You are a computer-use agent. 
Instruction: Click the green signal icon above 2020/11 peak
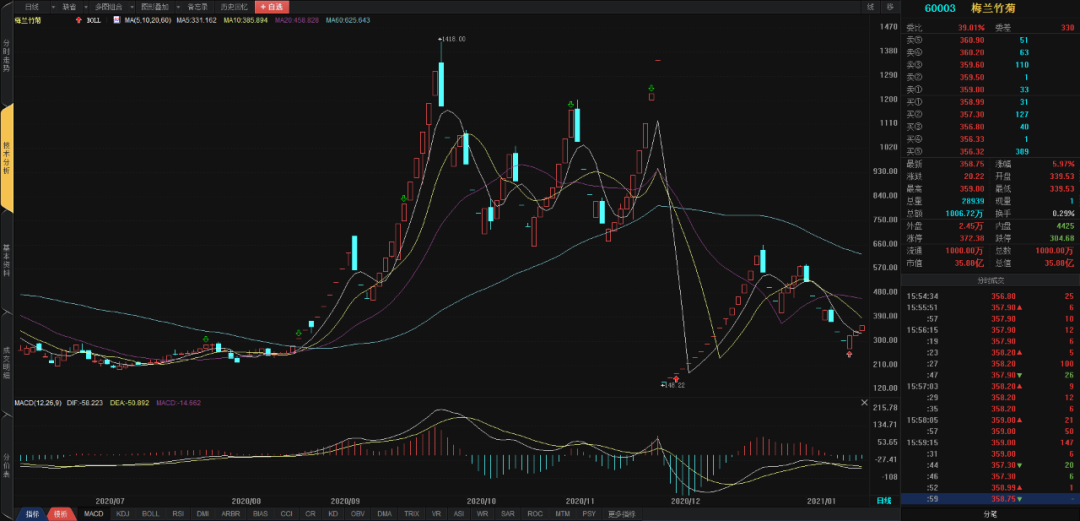point(571,104)
